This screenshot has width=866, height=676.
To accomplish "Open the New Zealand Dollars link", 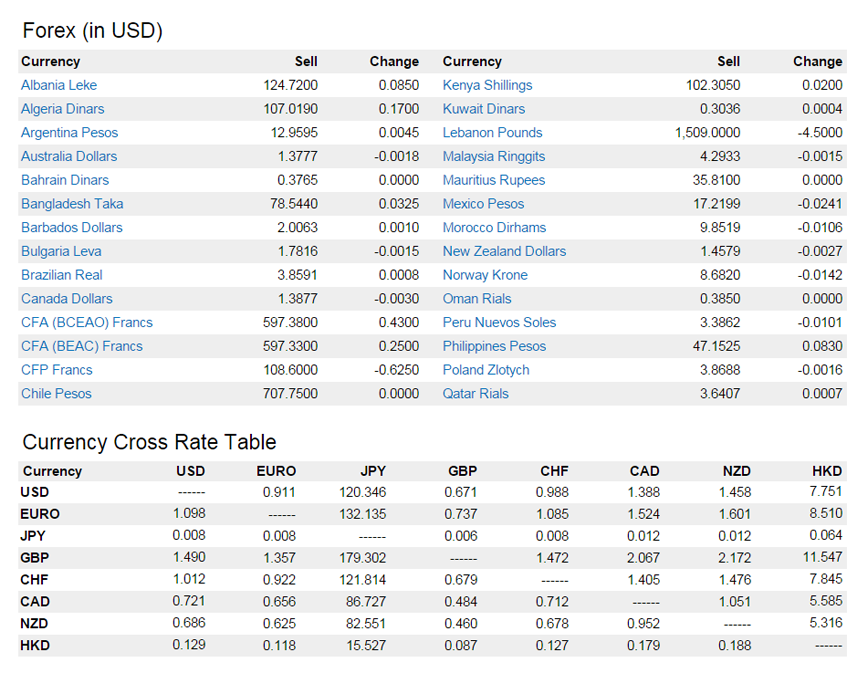I will tap(504, 251).
